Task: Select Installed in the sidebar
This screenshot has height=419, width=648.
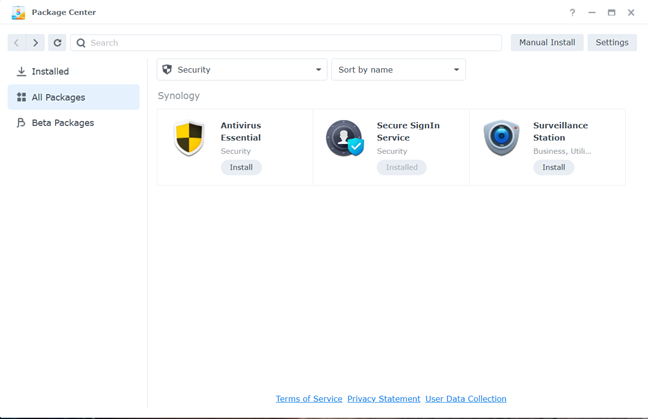Action: pyautogui.click(x=74, y=71)
